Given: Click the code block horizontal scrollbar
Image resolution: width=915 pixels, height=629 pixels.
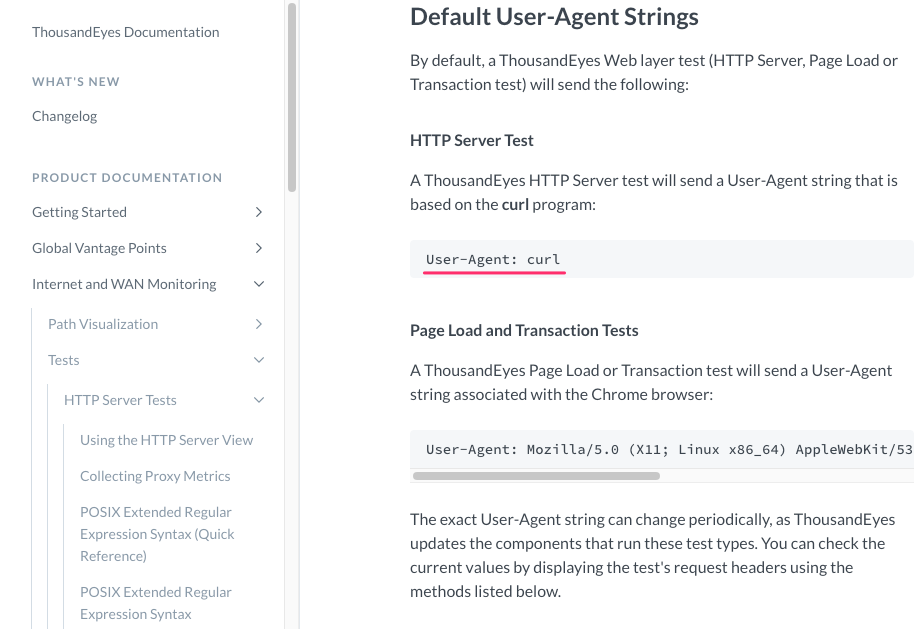Looking at the screenshot, I should pos(536,476).
